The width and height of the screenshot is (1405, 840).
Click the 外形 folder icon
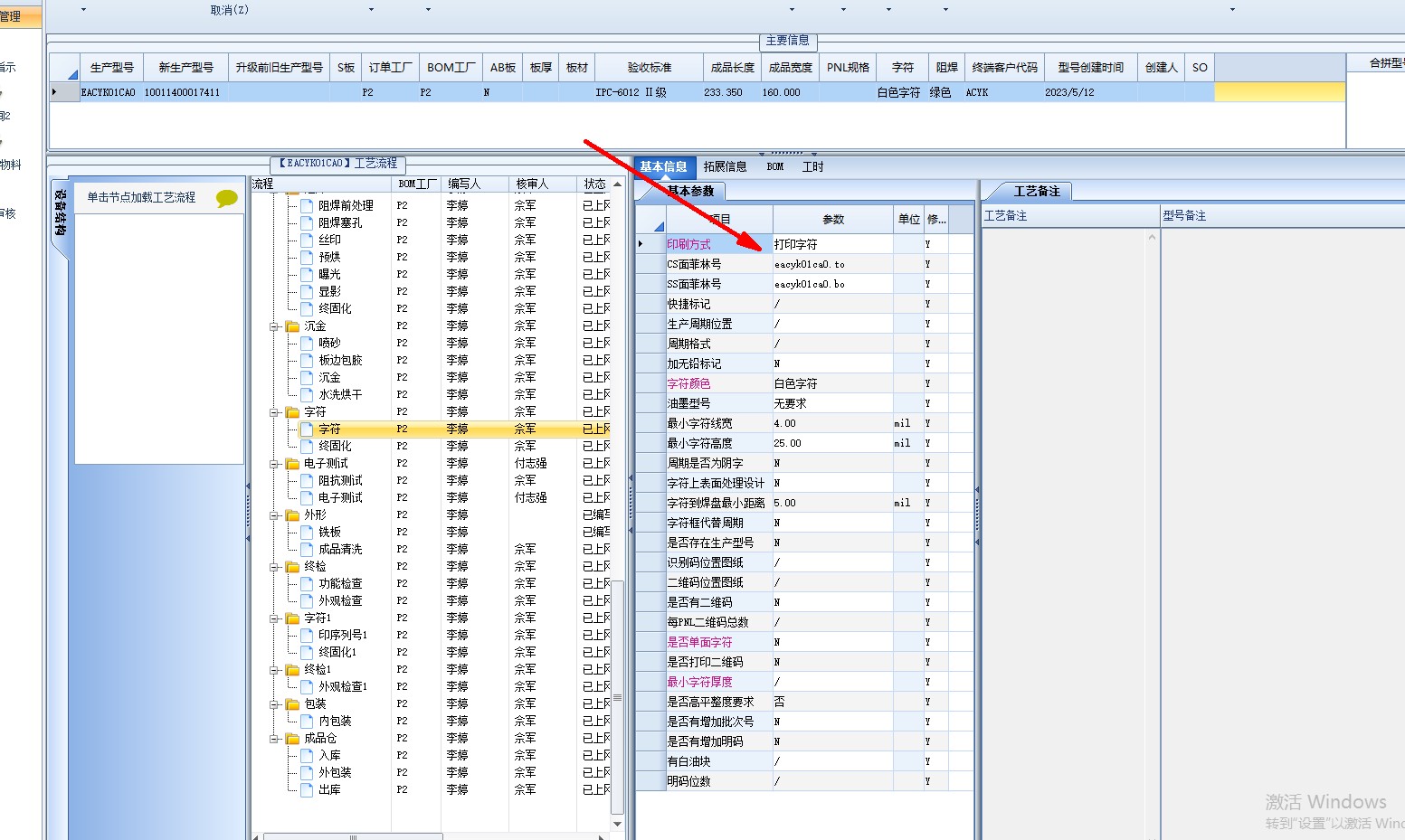click(292, 515)
